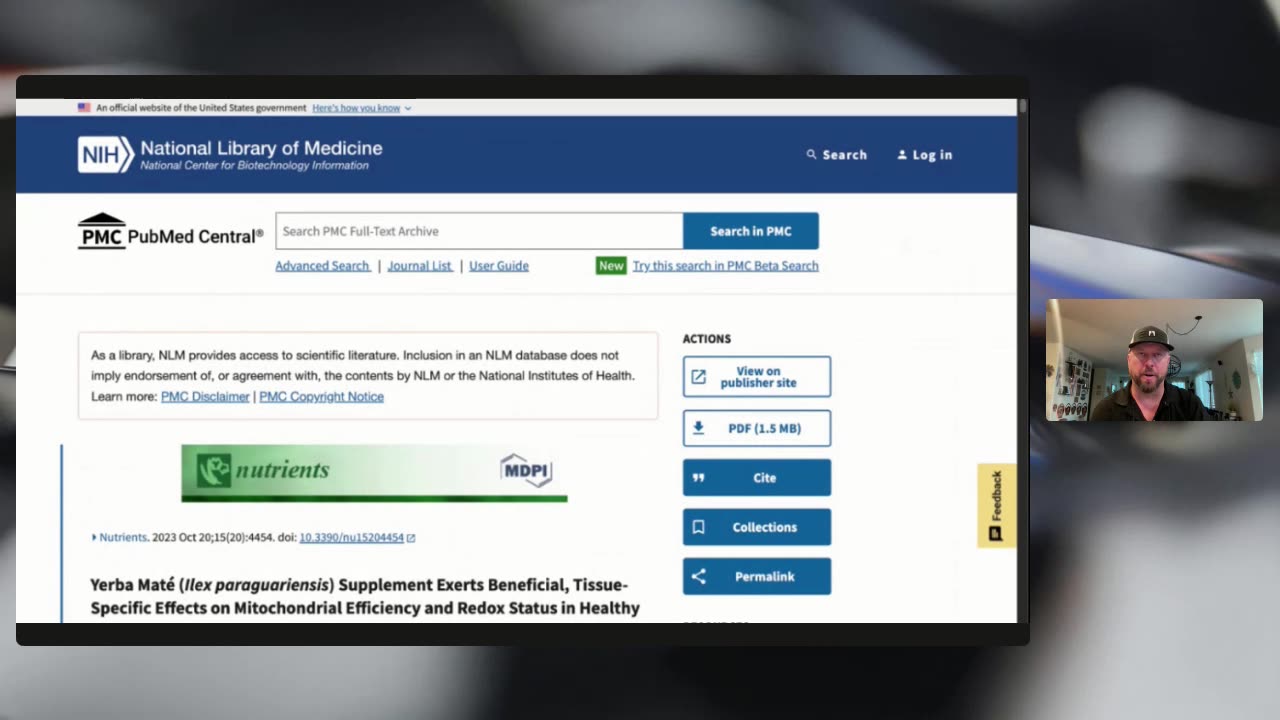Screen dimensions: 1280x720
Task: Click the National Library of Medicine title
Action: coord(261,148)
